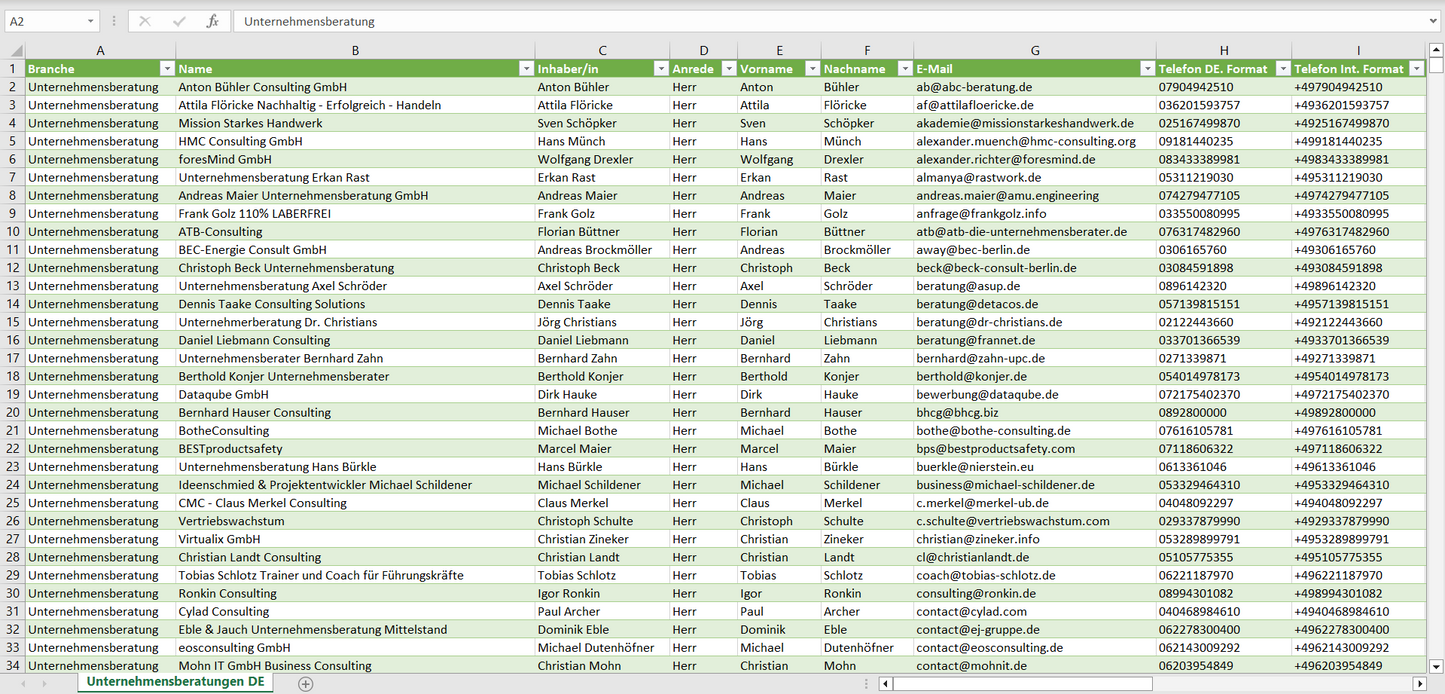
Task: Click the Enter checkmark icon in formula bar
Action: click(179, 21)
